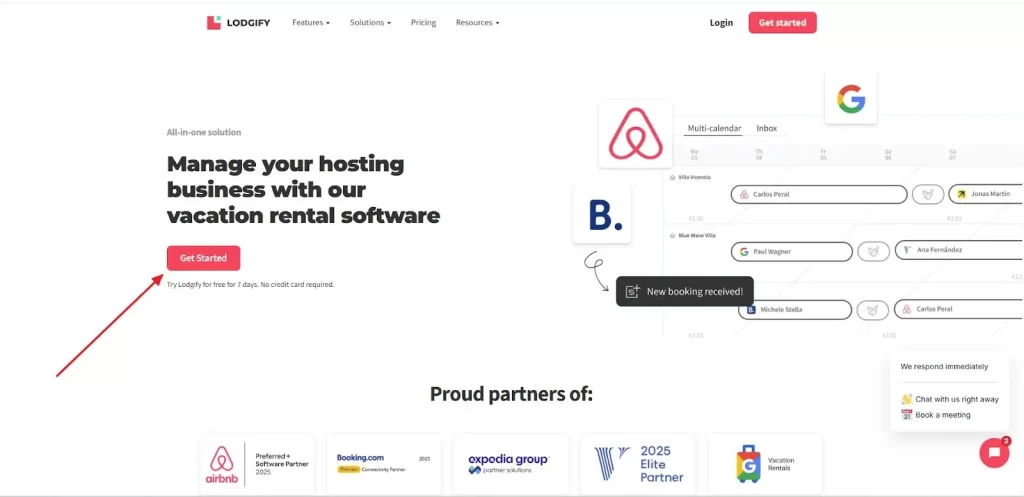This screenshot has width=1024, height=497.
Task: Open the Pricing page
Action: tap(423, 22)
